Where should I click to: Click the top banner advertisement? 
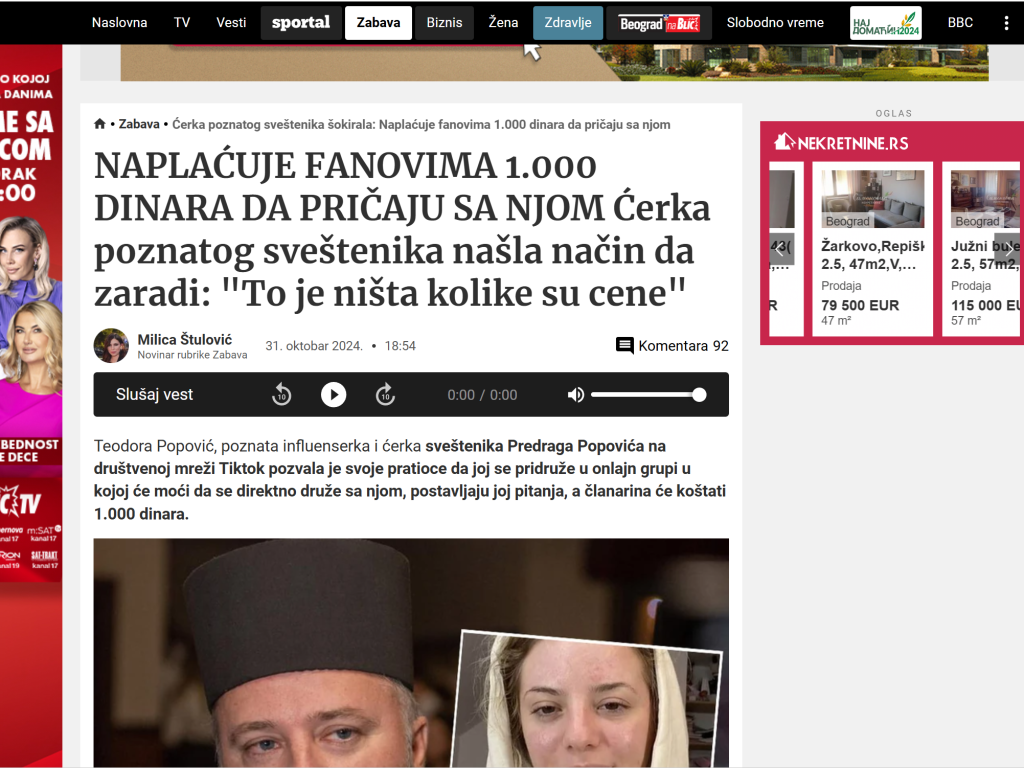pyautogui.click(x=554, y=63)
